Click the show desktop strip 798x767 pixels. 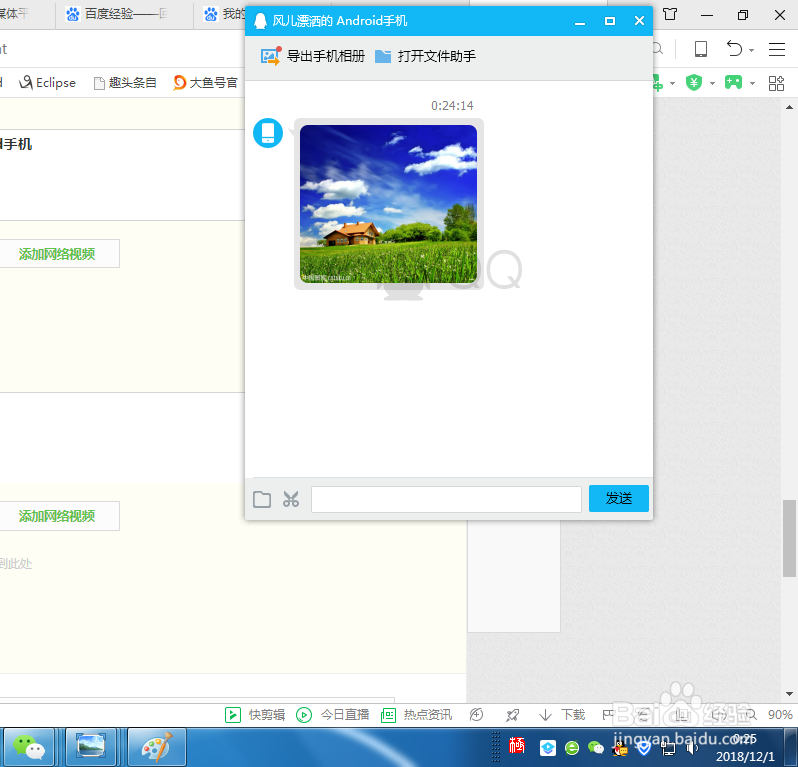791,747
